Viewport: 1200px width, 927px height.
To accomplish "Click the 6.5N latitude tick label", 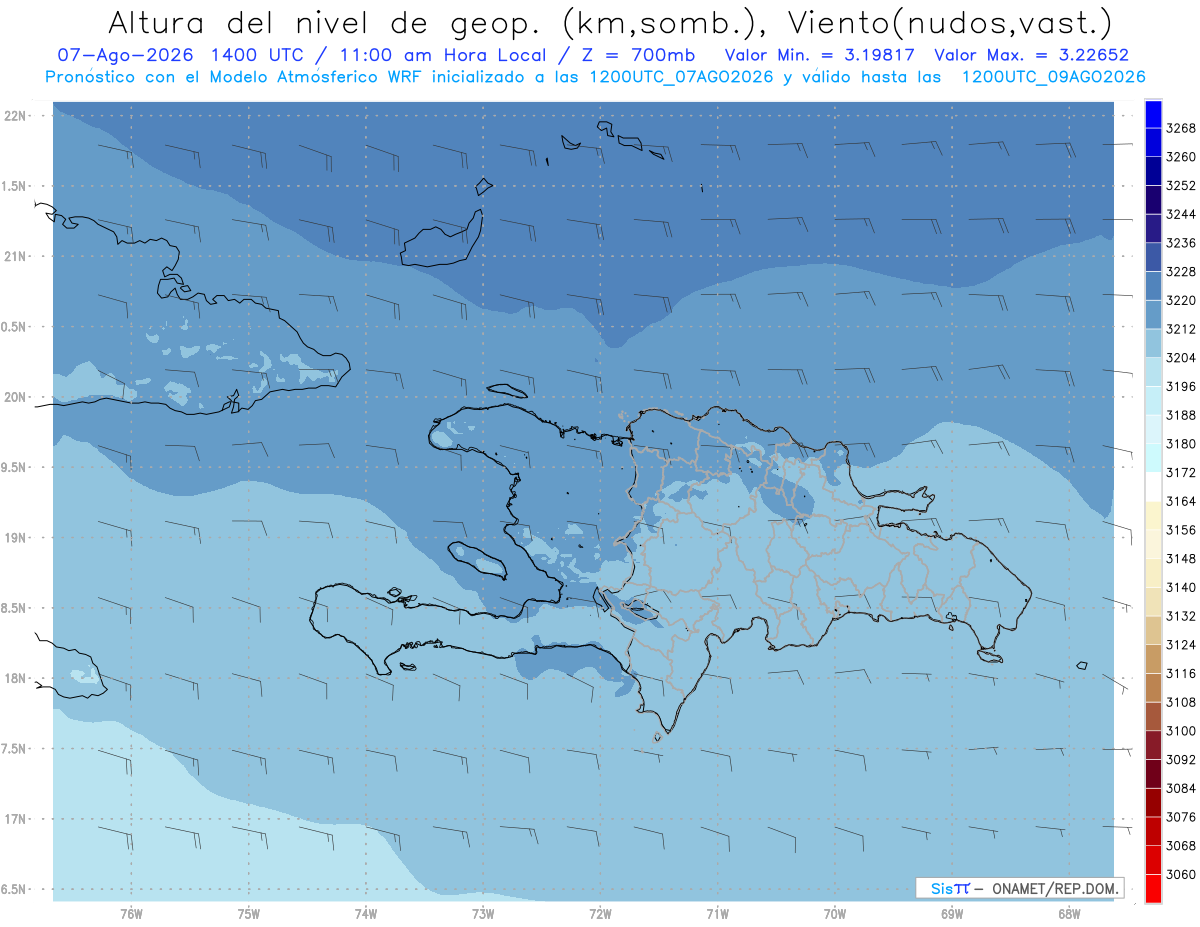I will coord(14,889).
